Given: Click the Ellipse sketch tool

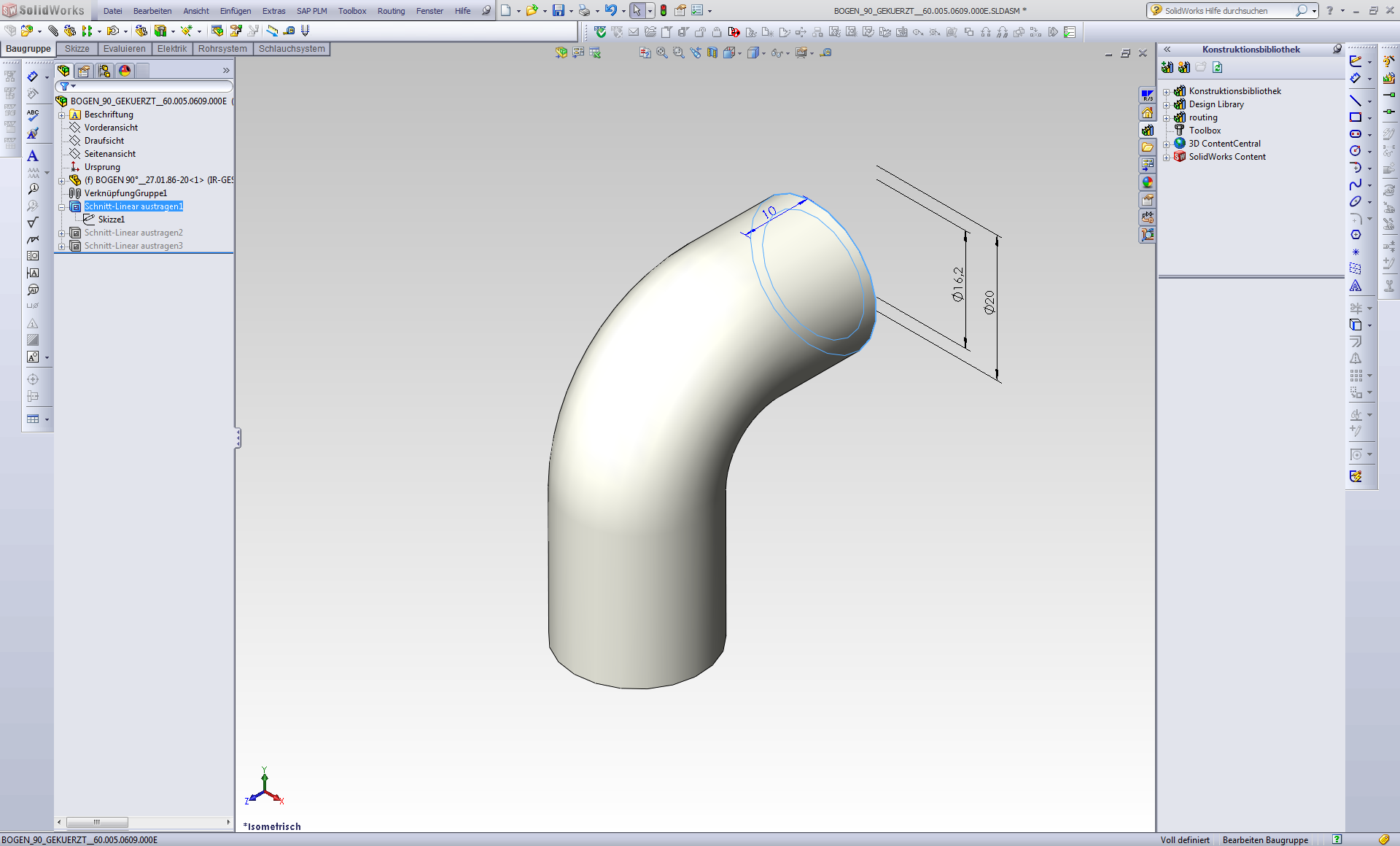Looking at the screenshot, I should (x=1356, y=201).
